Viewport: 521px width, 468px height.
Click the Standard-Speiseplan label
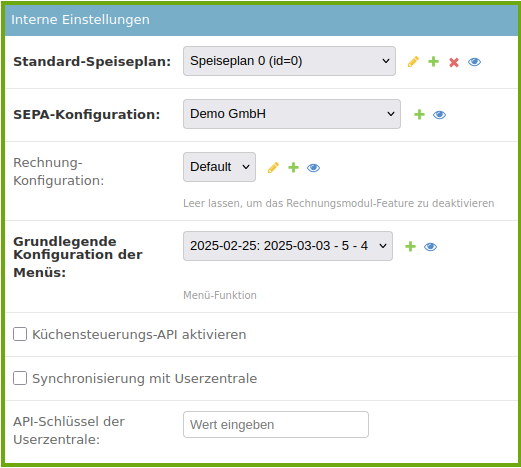(x=92, y=62)
